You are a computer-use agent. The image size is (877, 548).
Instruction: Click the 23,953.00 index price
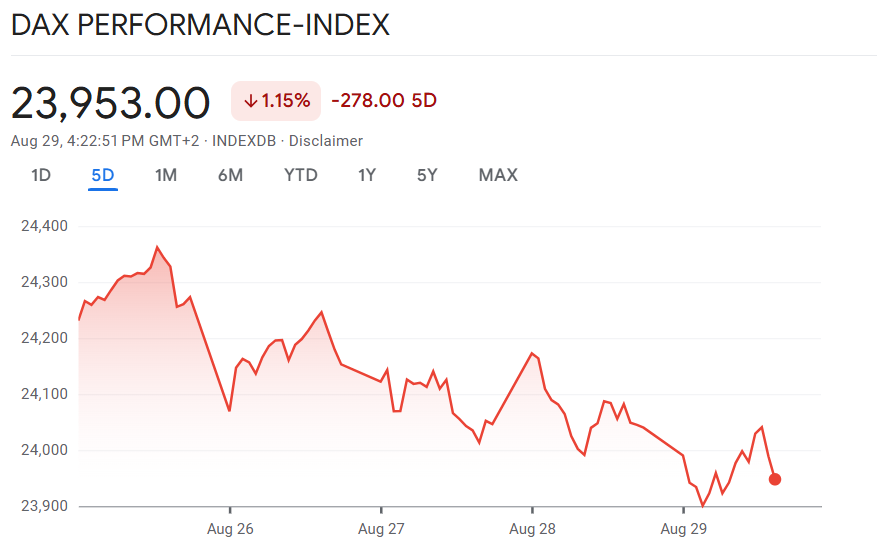(x=111, y=103)
